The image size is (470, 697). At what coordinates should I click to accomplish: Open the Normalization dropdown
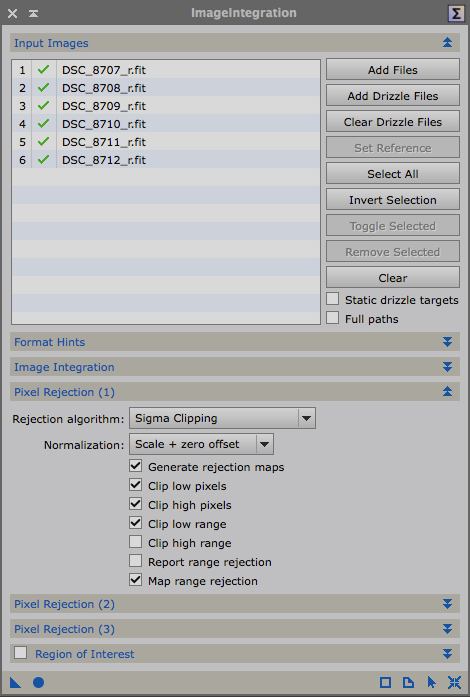click(201, 444)
